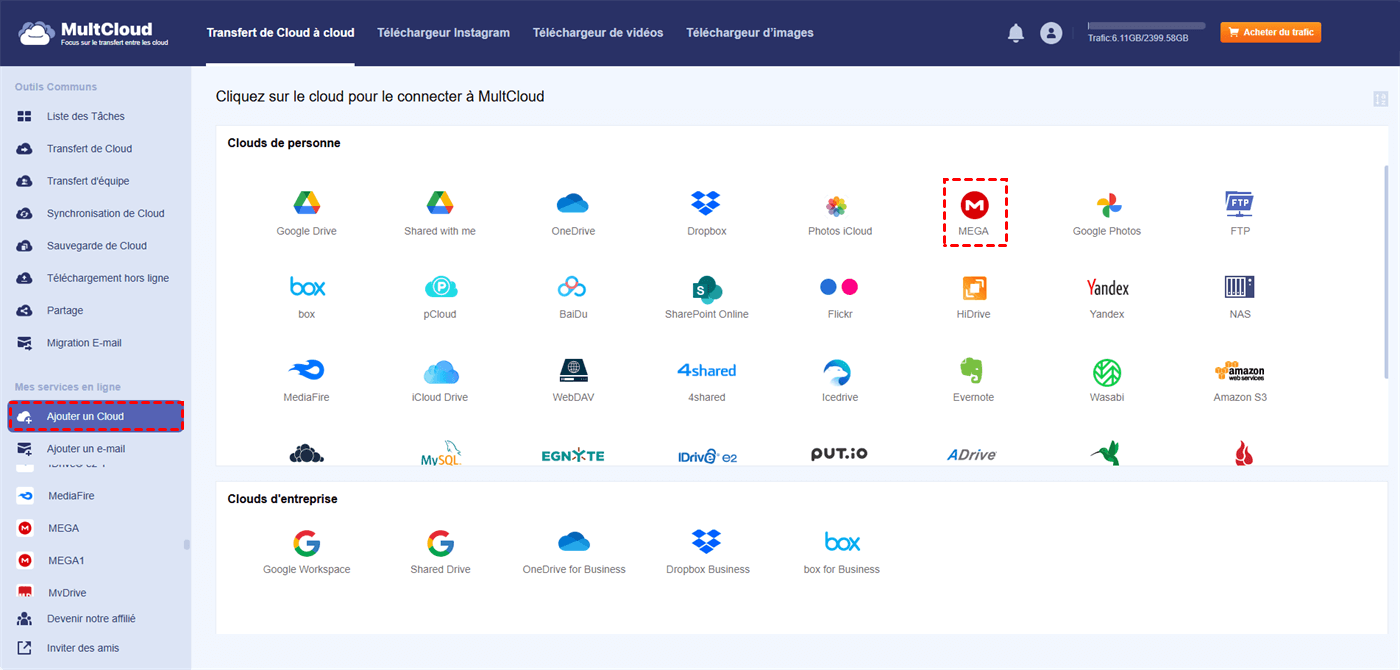Open Téléchargeur de vidéos tab
This screenshot has height=670, width=1400.
[598, 33]
